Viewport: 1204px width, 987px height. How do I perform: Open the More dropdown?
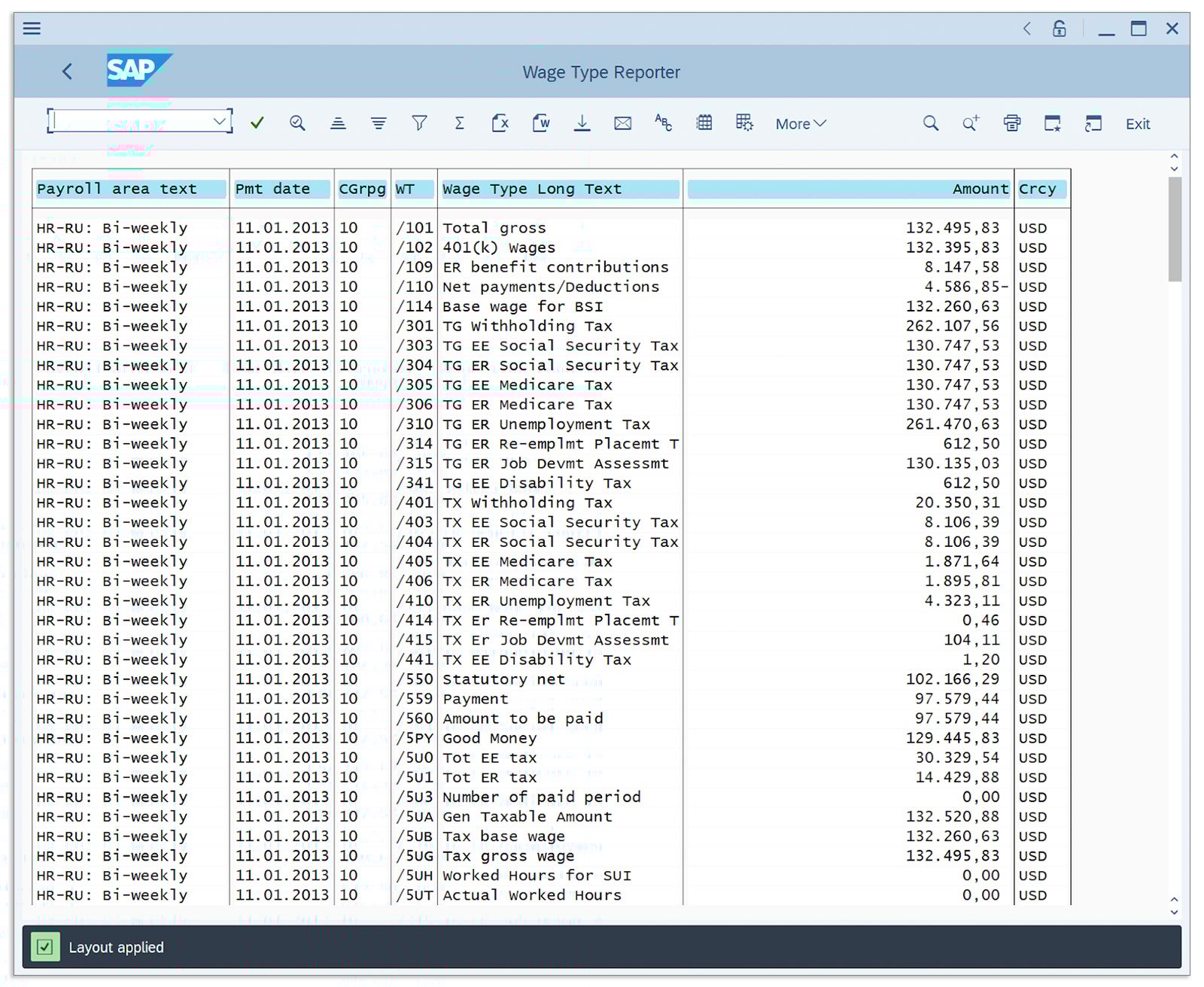800,123
